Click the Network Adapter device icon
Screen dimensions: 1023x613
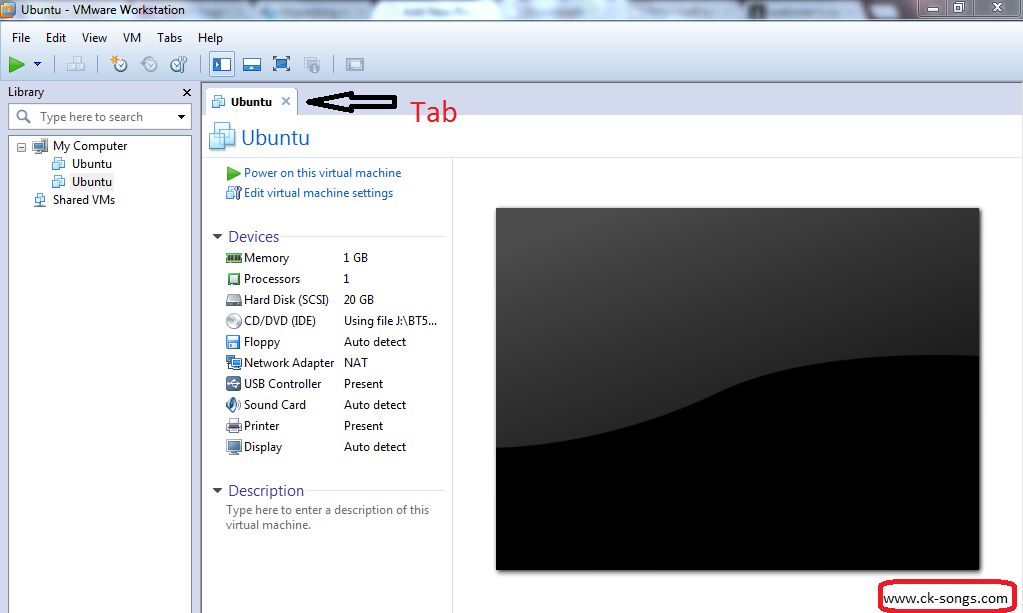click(x=234, y=363)
